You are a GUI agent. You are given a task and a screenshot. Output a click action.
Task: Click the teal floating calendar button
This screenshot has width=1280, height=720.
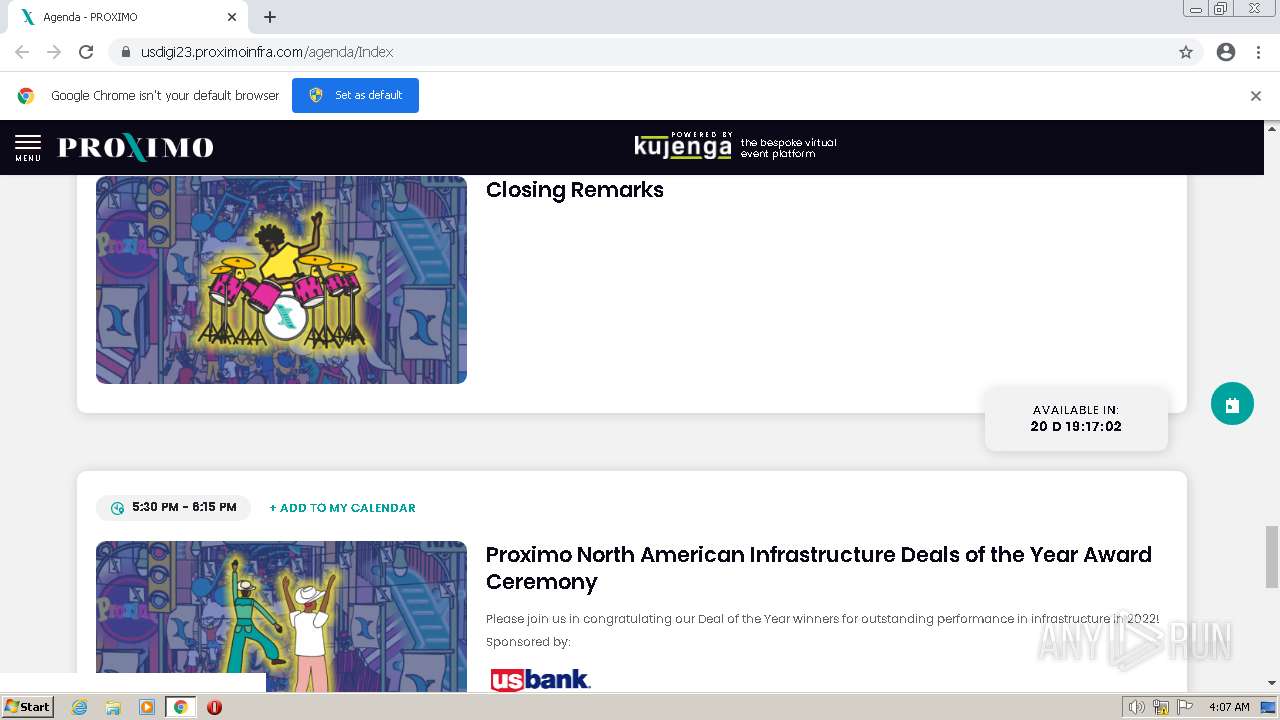[x=1232, y=404]
